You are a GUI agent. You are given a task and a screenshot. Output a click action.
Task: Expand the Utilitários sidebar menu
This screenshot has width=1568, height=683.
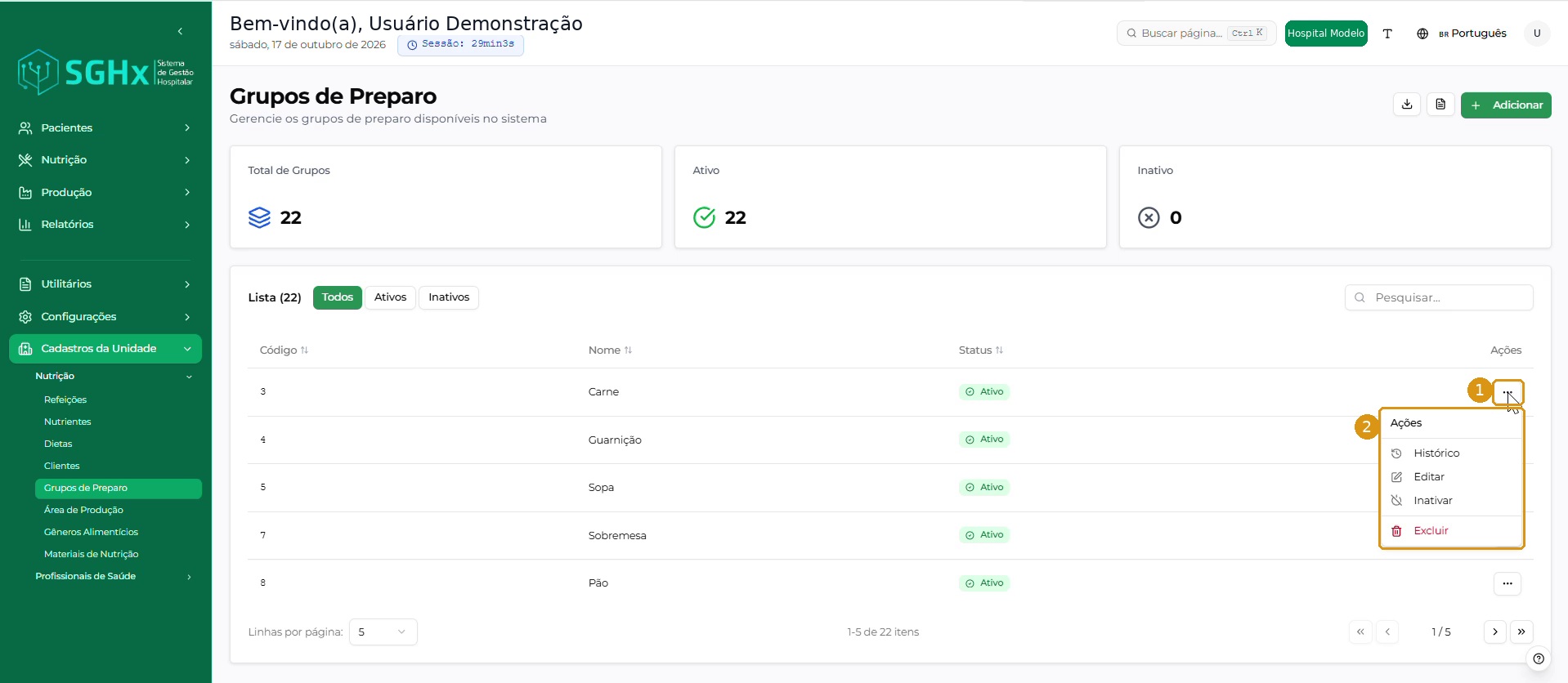point(105,284)
